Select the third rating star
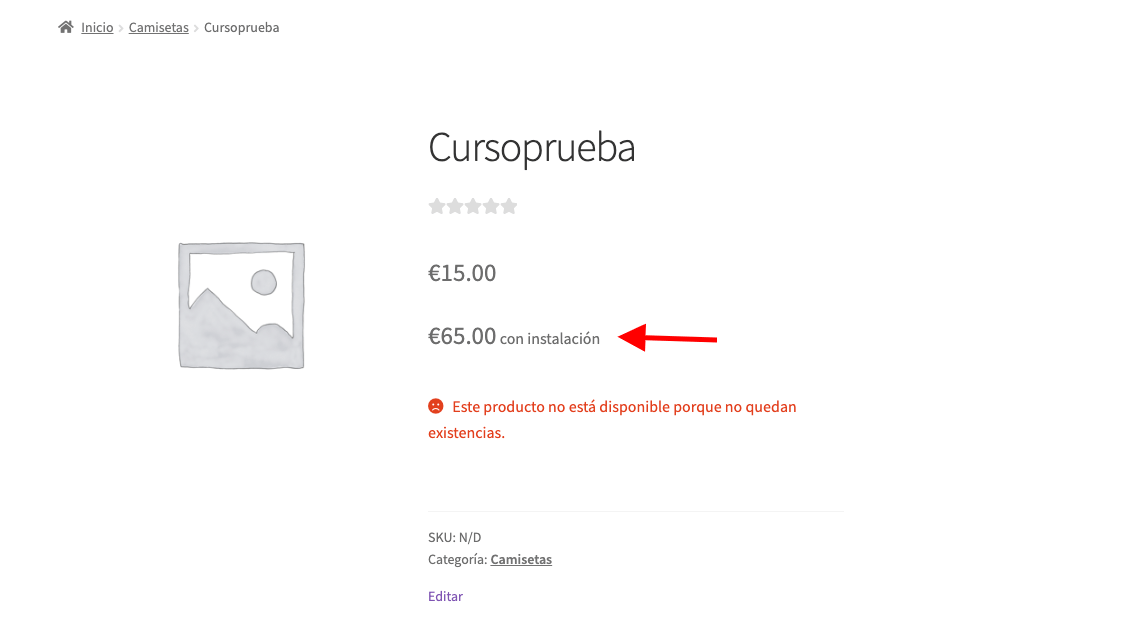The width and height of the screenshot is (1122, 625). (x=472, y=206)
